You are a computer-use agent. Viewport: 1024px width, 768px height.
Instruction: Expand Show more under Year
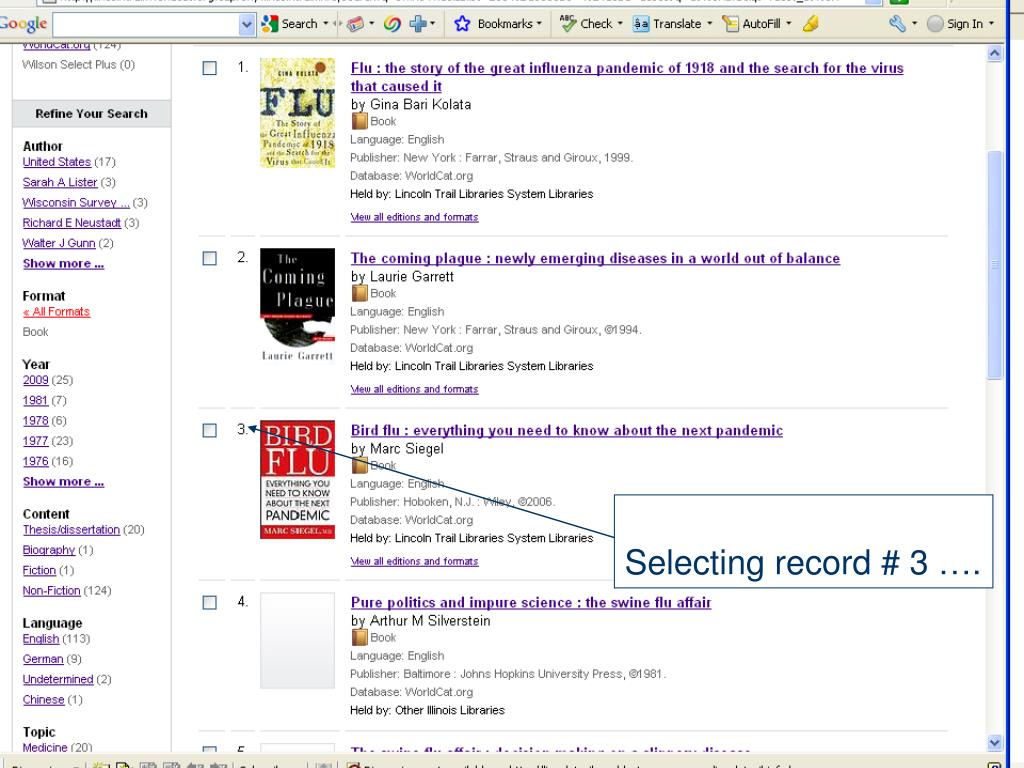point(63,481)
